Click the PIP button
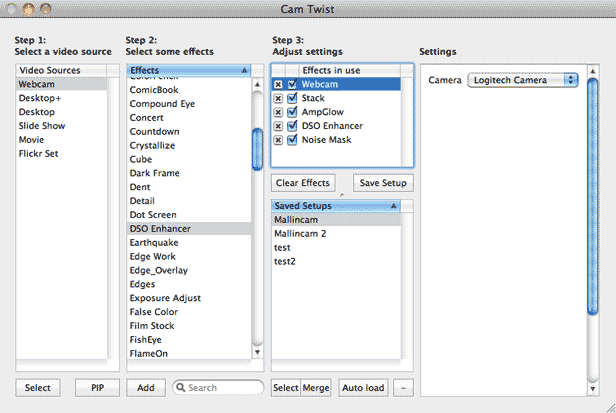This screenshot has width=616, height=413. (97, 387)
